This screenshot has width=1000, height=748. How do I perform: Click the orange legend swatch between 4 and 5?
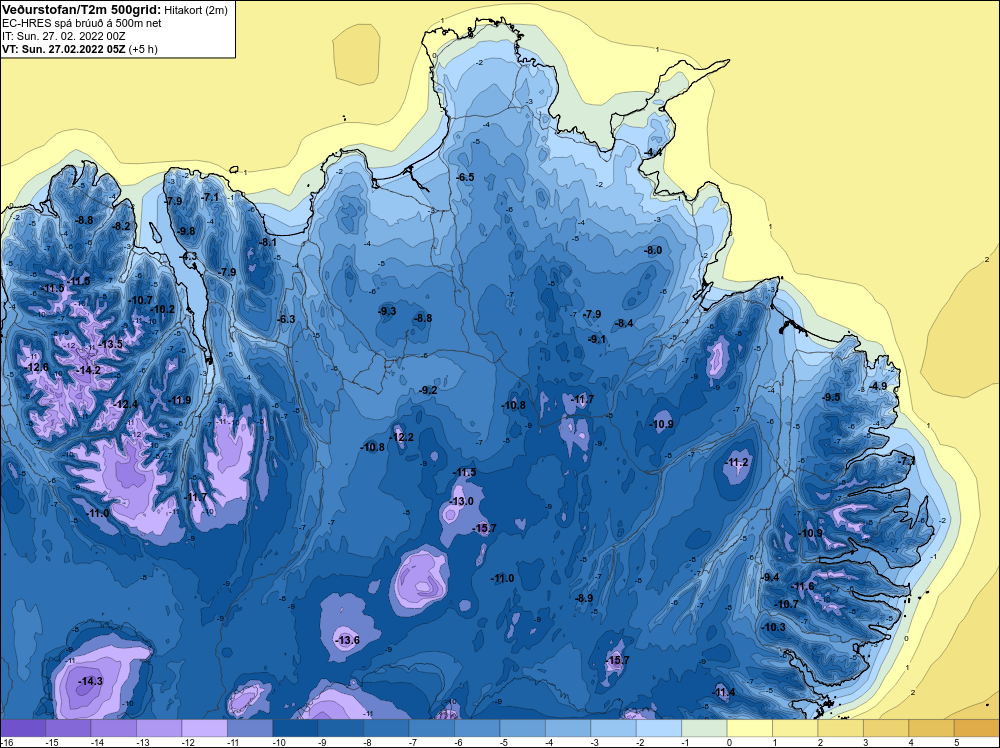coord(932,728)
